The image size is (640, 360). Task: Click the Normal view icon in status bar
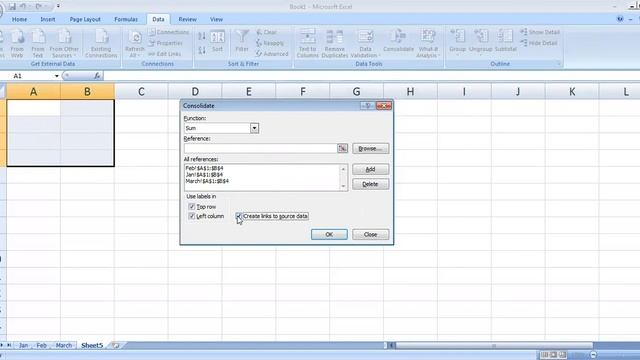point(544,355)
